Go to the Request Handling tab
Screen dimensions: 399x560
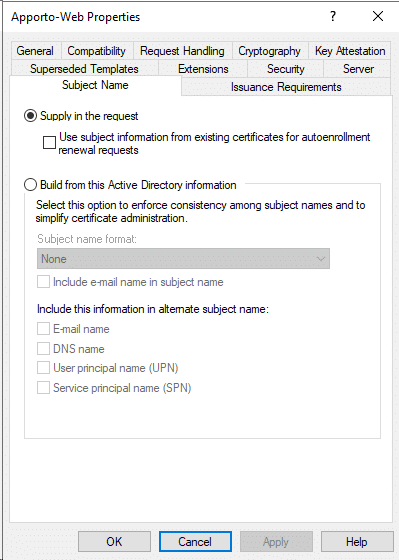coord(182,51)
